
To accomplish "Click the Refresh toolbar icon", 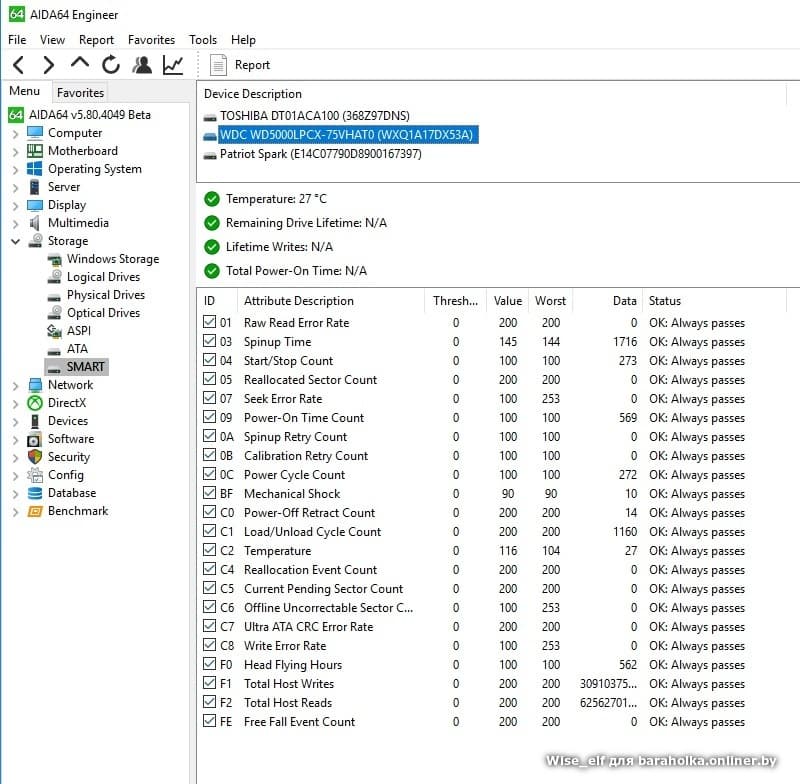I will [111, 65].
